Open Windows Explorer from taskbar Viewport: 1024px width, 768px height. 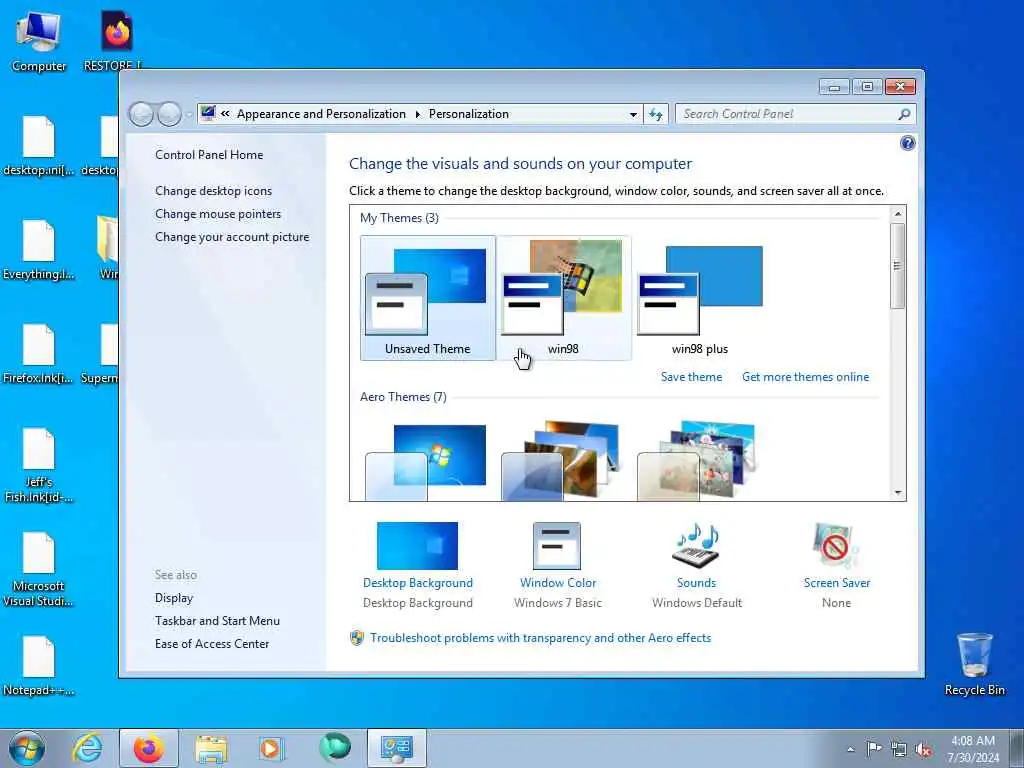[211, 748]
